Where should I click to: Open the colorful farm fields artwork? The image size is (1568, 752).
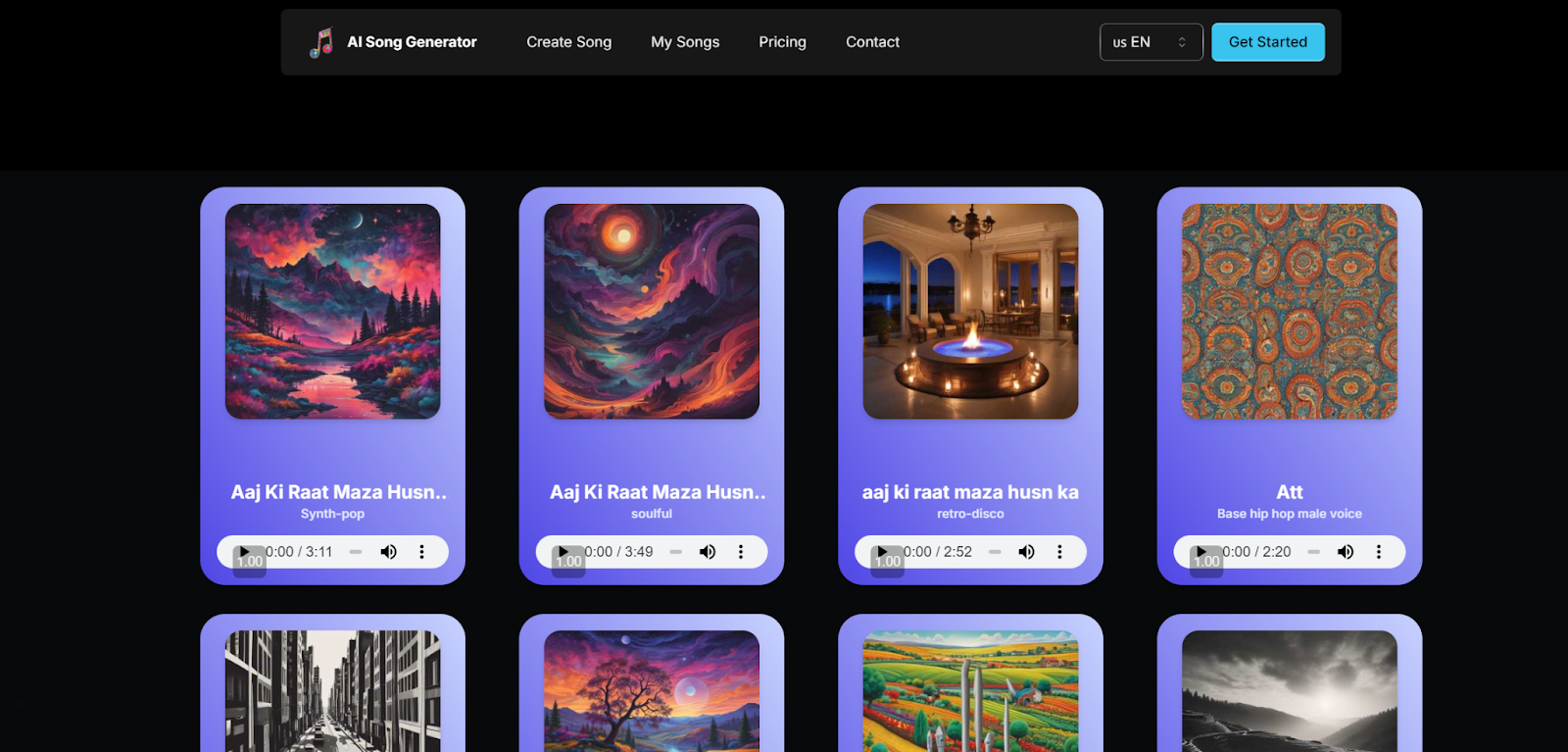pyautogui.click(x=971, y=691)
